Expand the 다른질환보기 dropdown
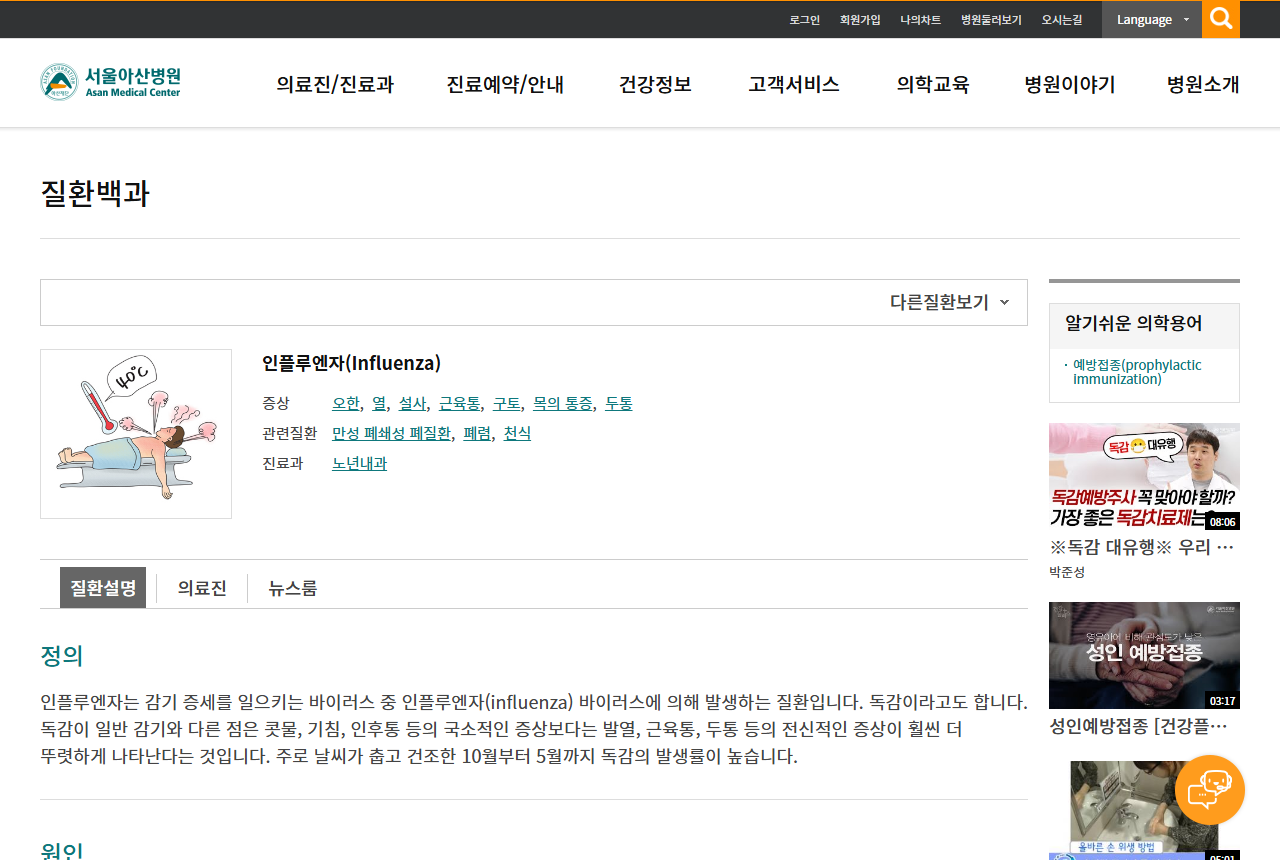The width and height of the screenshot is (1280, 860). 950,302
